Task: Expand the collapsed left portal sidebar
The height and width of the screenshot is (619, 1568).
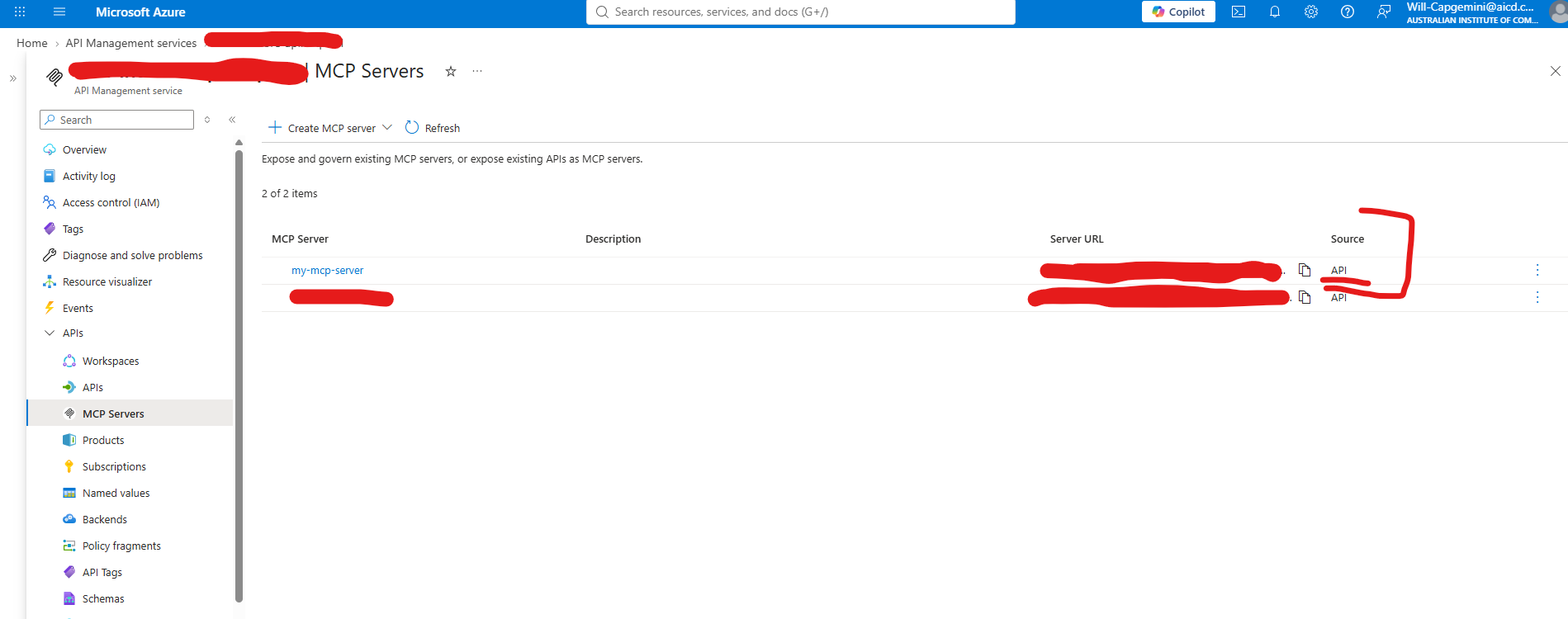Action: point(13,78)
